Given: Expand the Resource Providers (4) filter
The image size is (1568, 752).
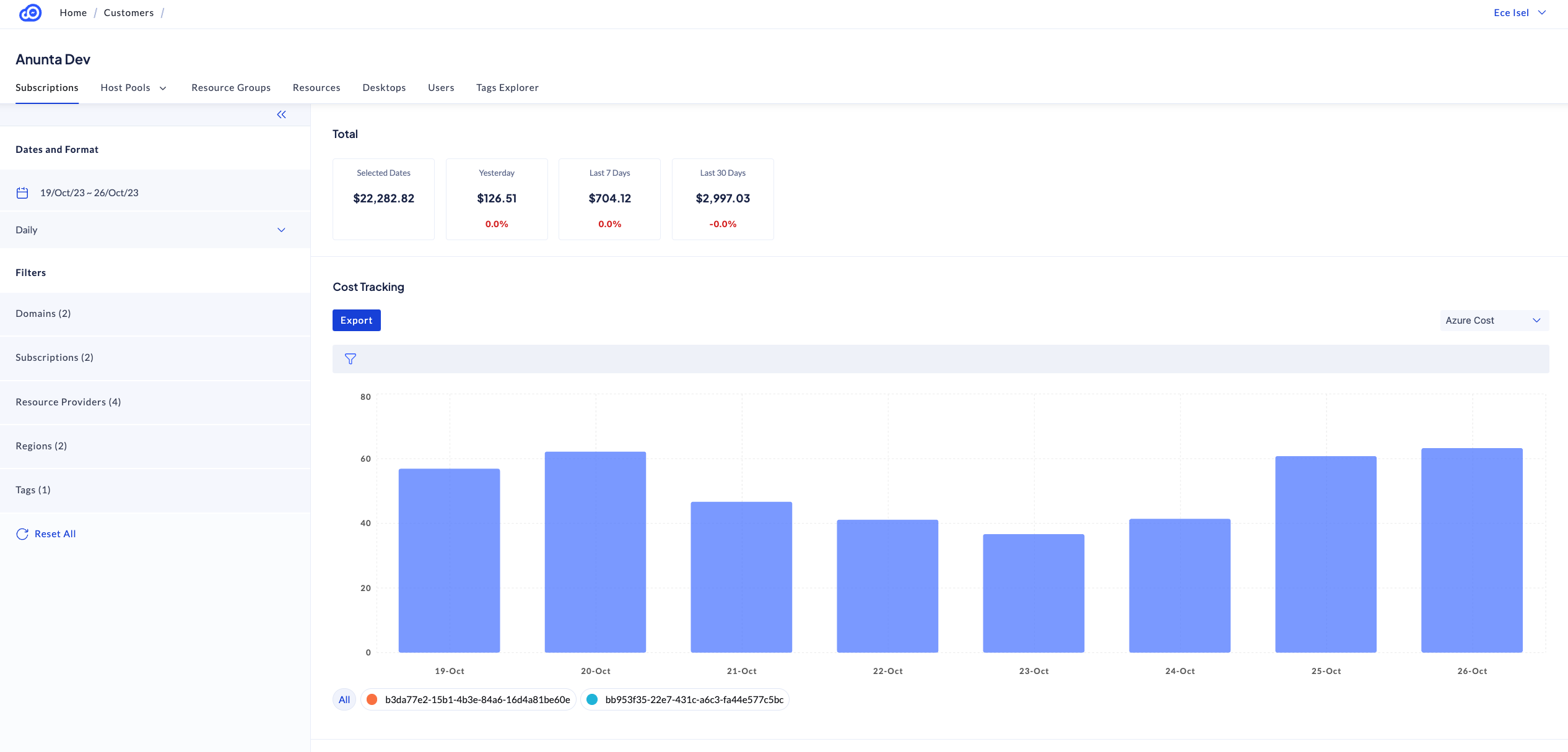Looking at the screenshot, I should pos(68,402).
